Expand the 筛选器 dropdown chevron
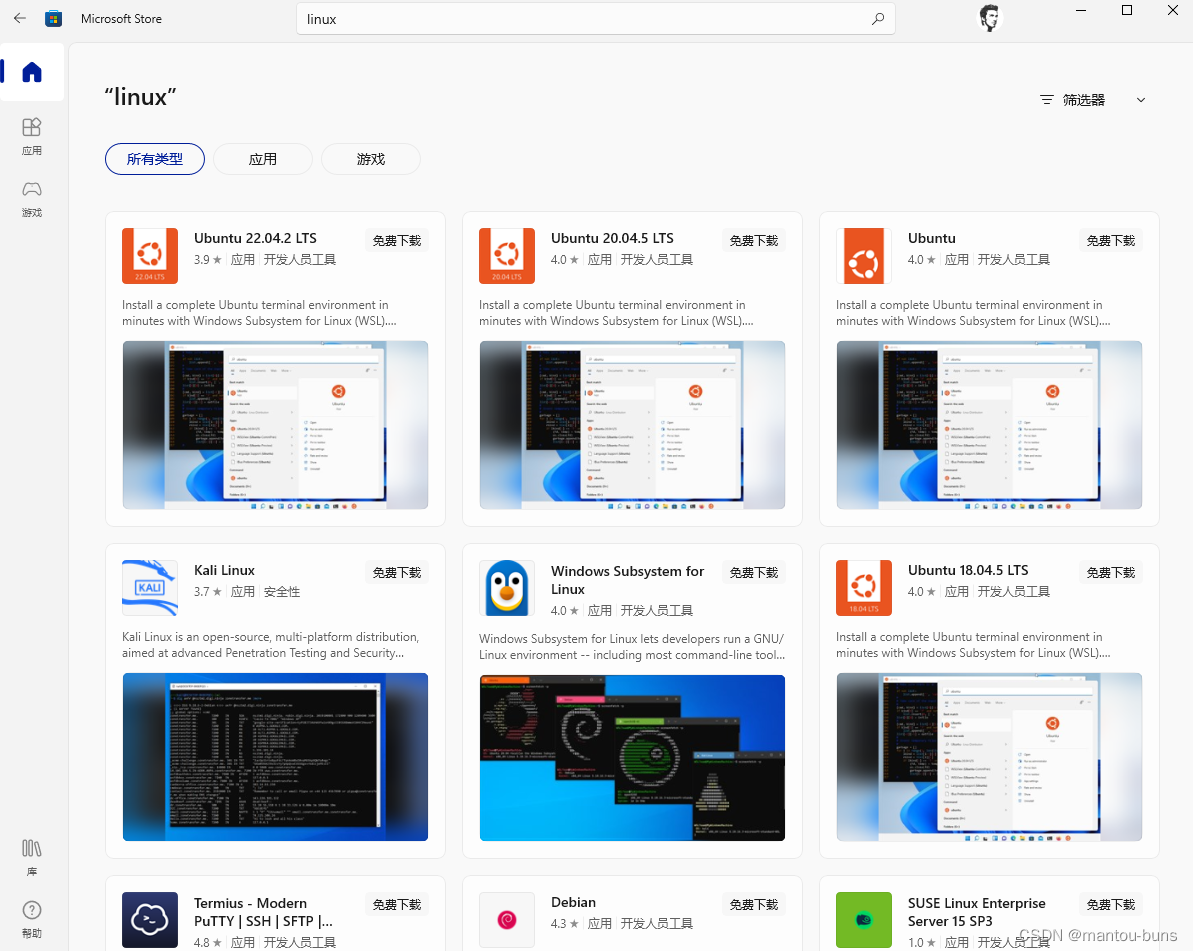 [x=1140, y=99]
